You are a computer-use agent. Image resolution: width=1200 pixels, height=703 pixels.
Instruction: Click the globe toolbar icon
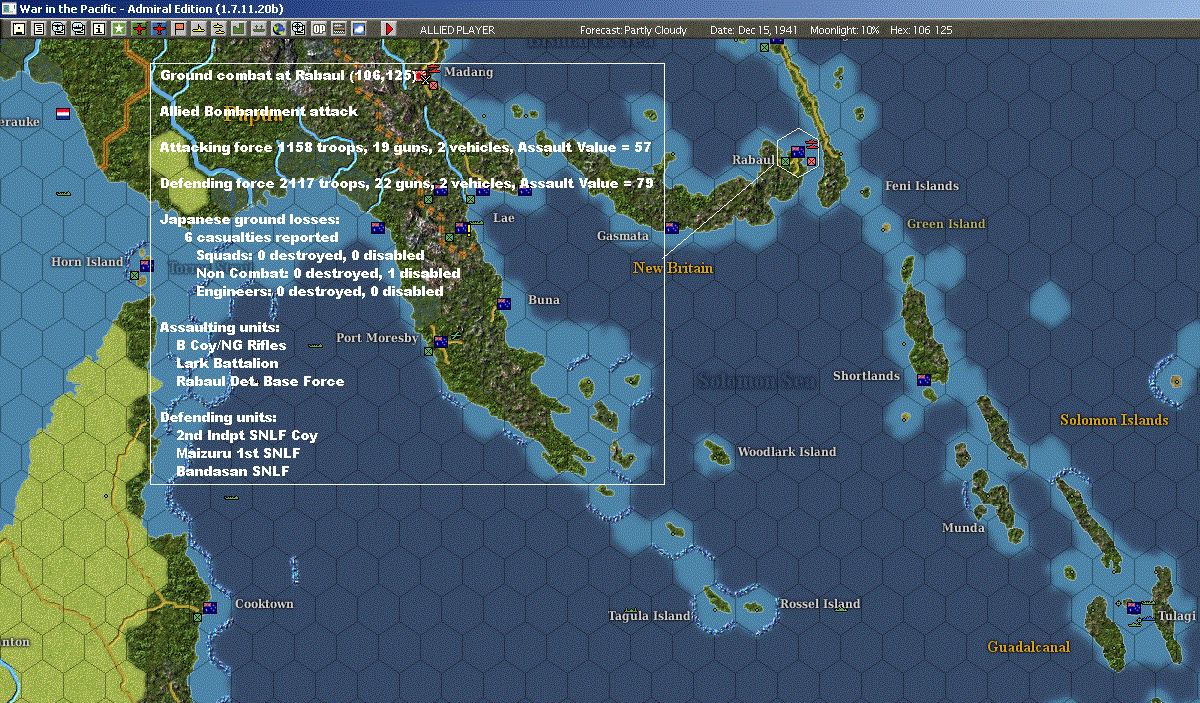[278, 29]
